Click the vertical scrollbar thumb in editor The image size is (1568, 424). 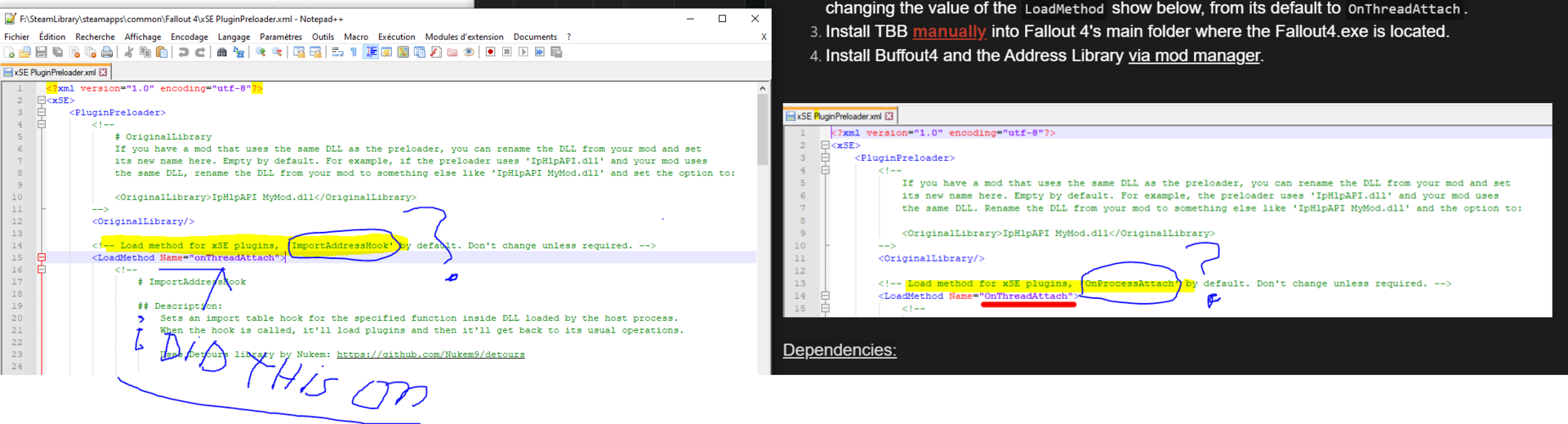[763, 129]
